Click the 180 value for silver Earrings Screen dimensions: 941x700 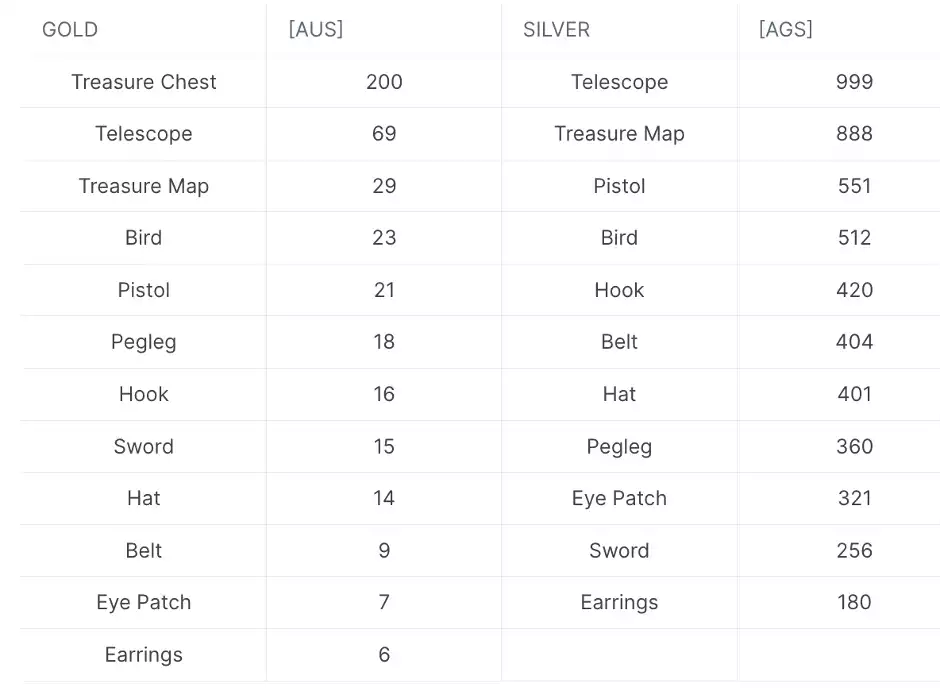(855, 602)
